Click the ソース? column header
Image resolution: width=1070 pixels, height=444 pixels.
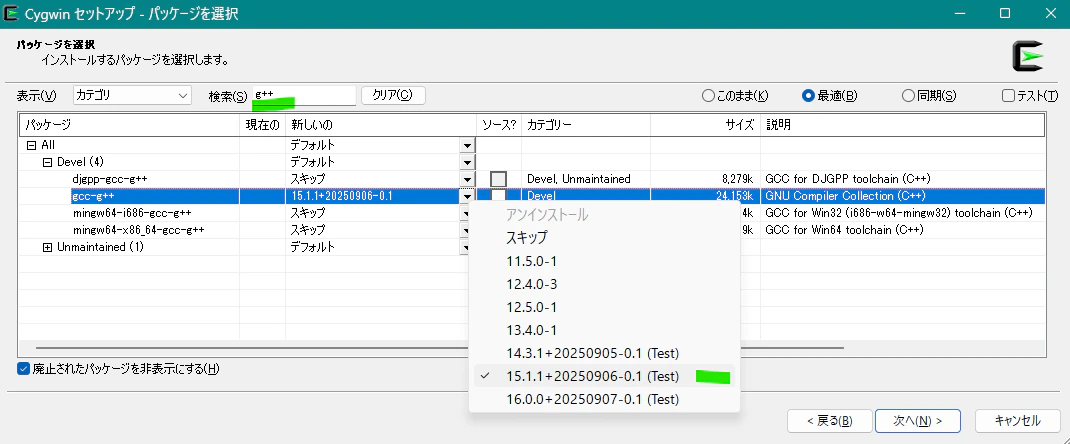499,125
